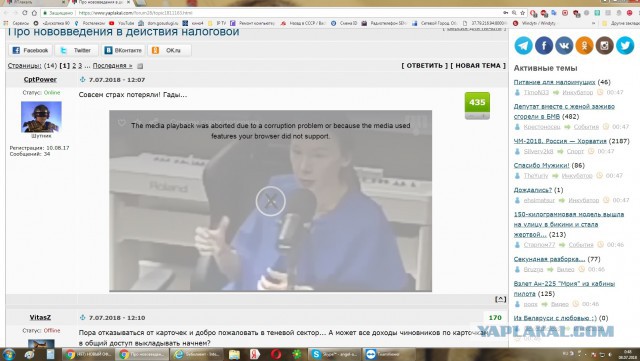
Task: Go to page 3 of the topic
Action: [x=80, y=65]
